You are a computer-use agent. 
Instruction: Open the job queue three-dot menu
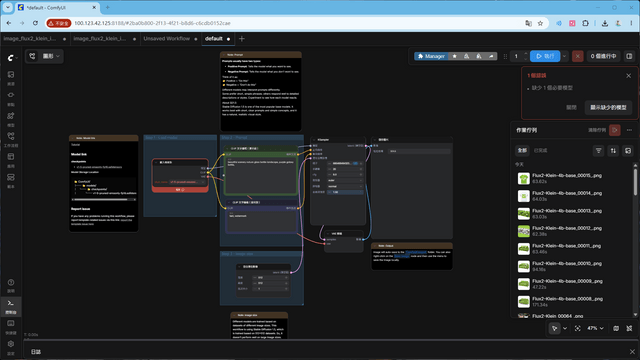629,130
